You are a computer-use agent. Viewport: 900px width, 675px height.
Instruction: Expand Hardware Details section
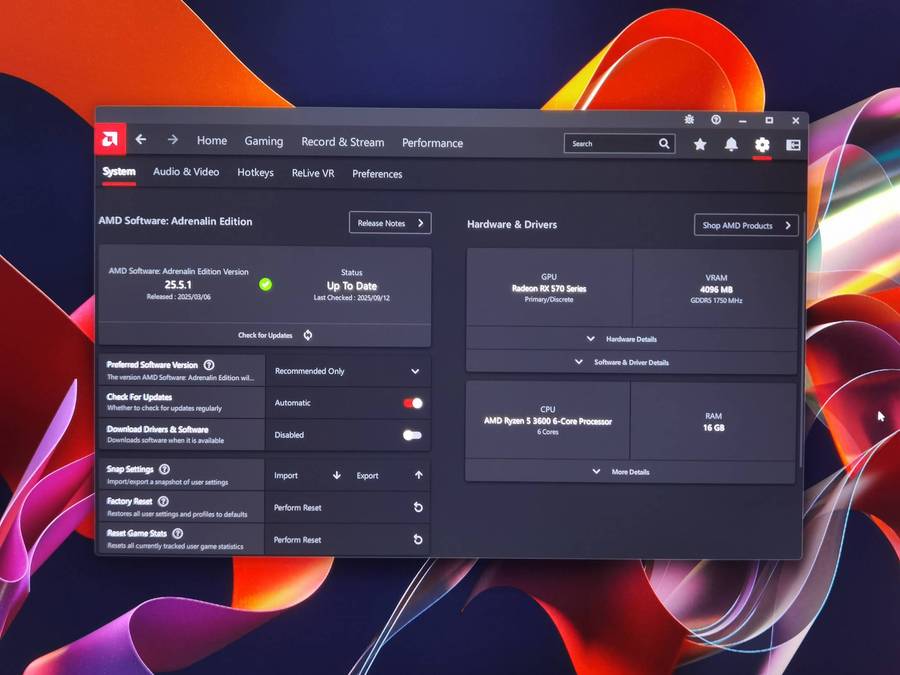click(631, 339)
